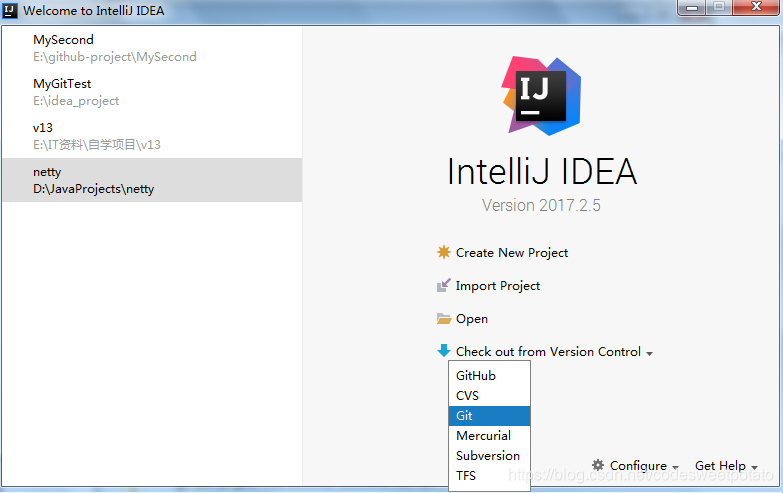Click the Create New Project star icon
Screen dimensions: 783x493
coord(443,252)
